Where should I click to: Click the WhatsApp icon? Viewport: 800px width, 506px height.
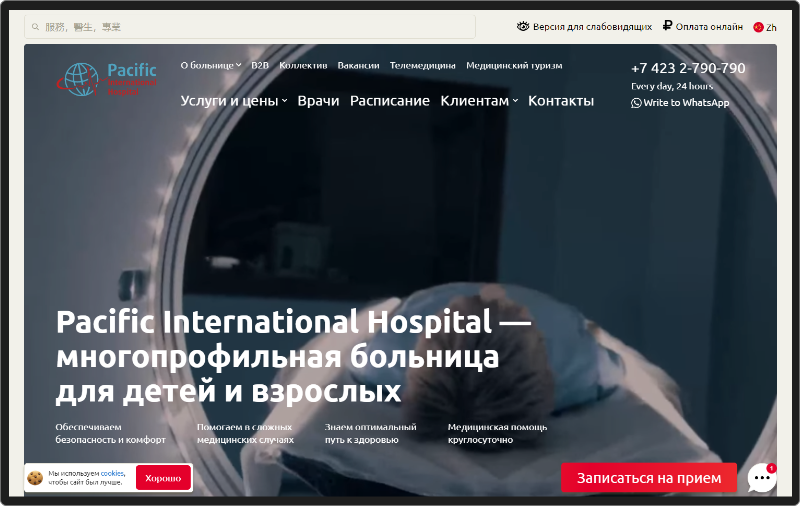636,103
